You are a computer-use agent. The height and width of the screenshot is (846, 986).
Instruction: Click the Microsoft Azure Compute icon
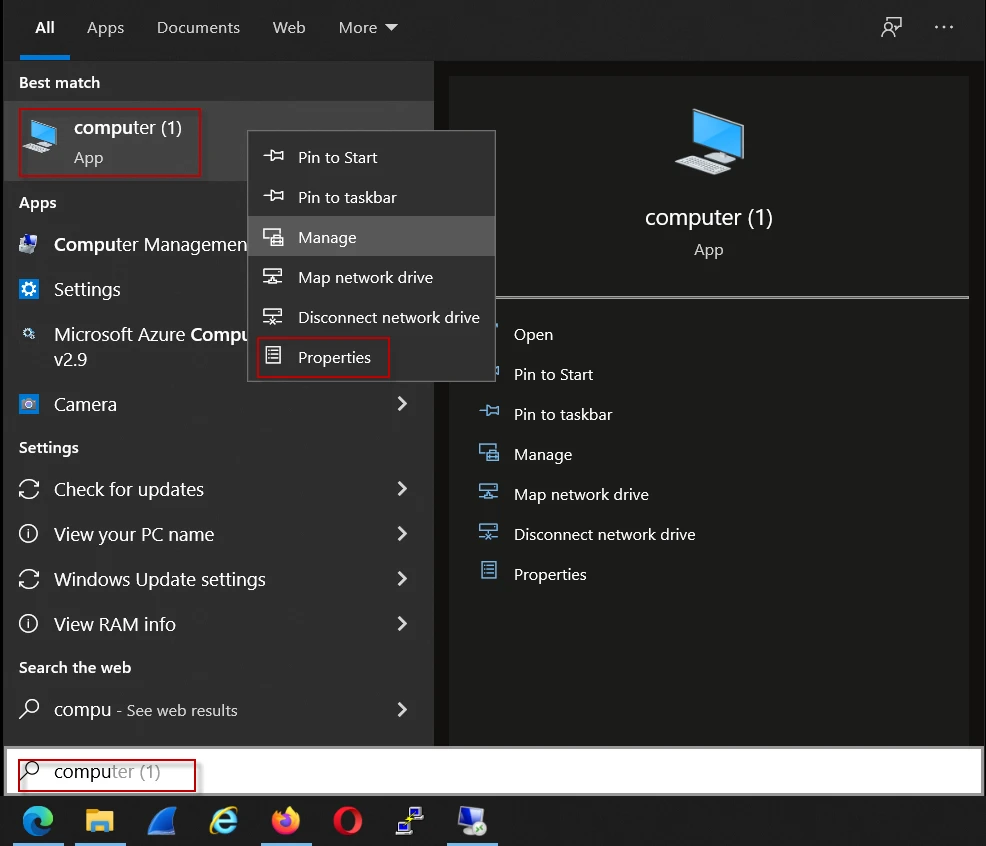pyautogui.click(x=28, y=334)
